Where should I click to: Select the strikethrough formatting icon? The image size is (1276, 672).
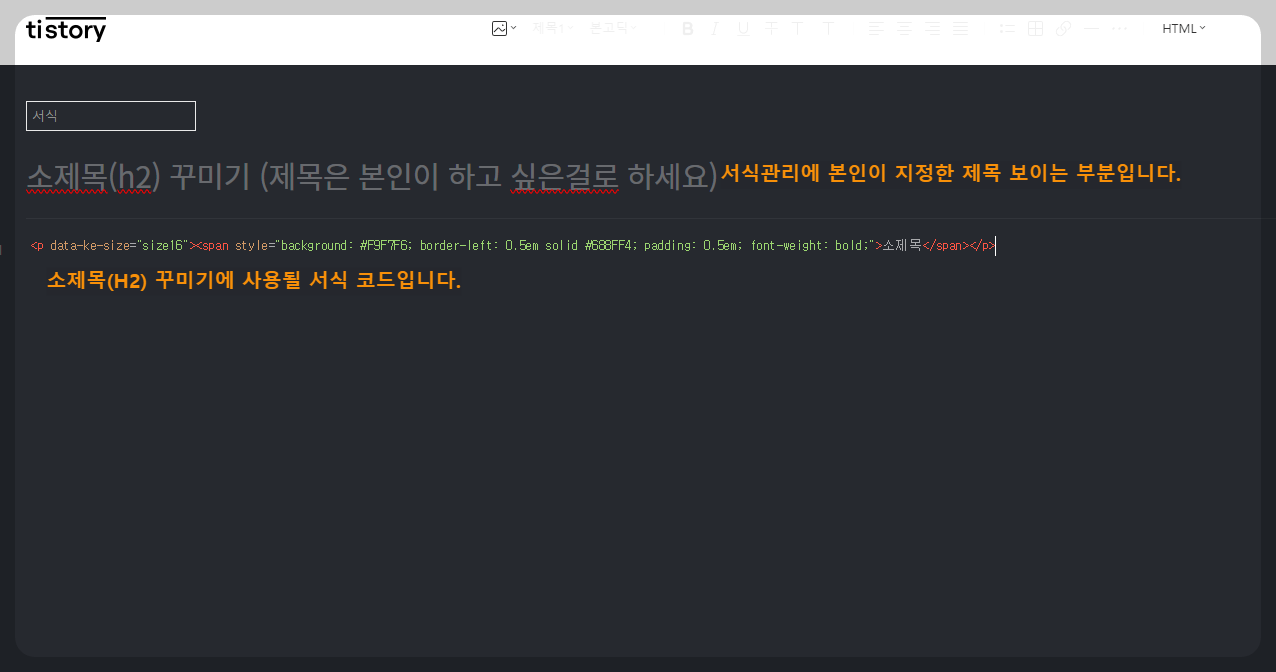pos(770,28)
